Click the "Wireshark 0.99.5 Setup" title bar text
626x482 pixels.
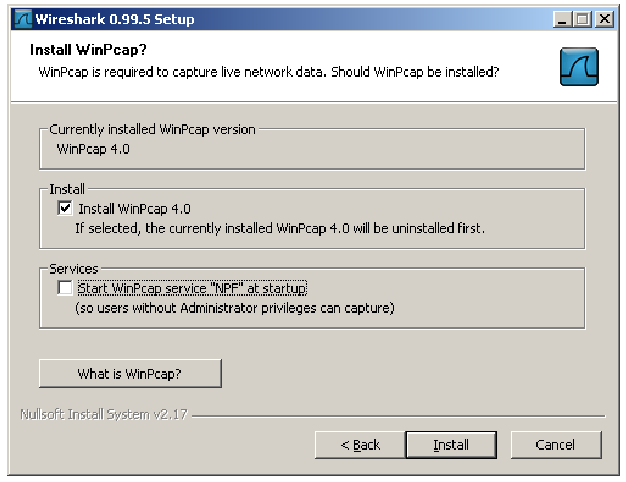coord(115,19)
